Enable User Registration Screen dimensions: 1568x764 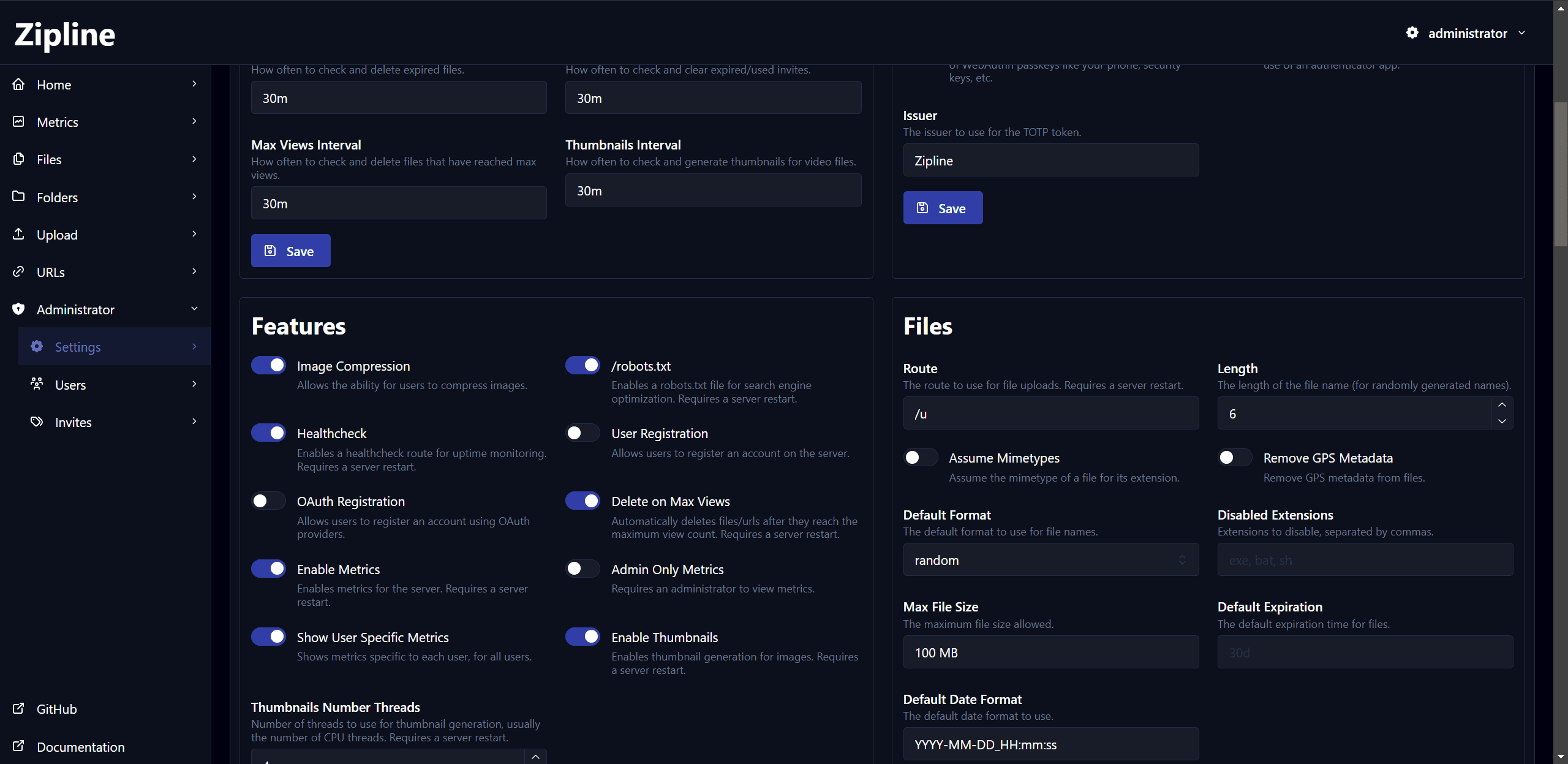[x=582, y=433]
